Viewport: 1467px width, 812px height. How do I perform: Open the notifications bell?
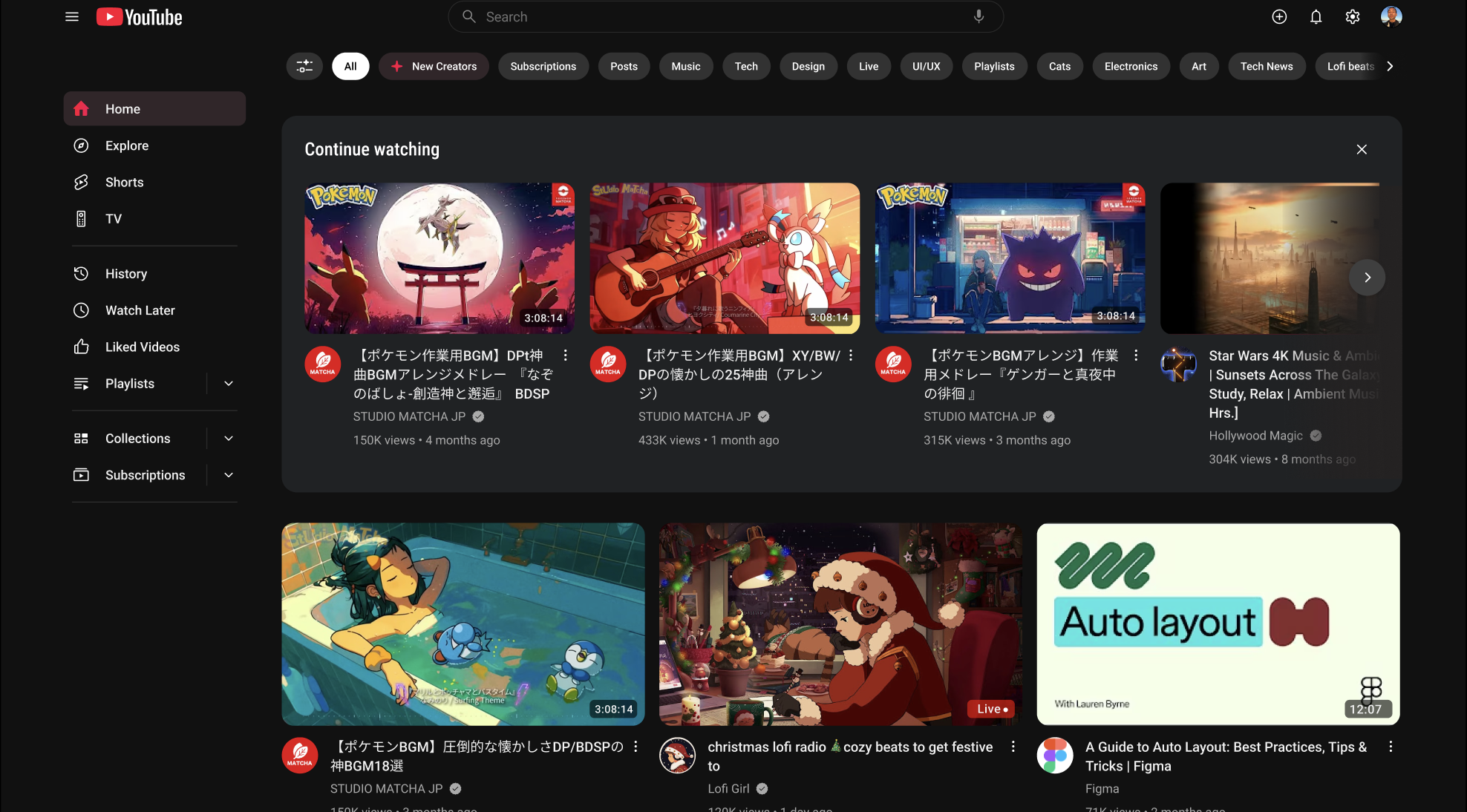click(1316, 16)
